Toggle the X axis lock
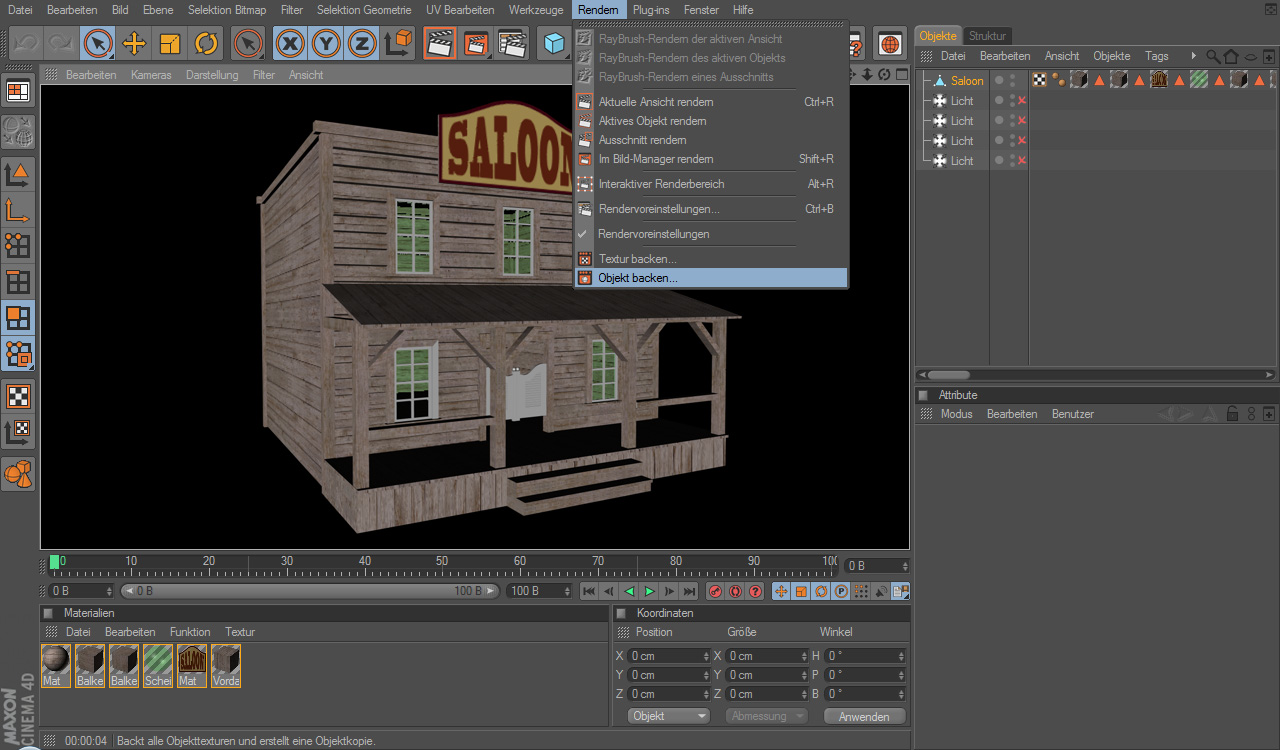1280x750 pixels. (x=290, y=43)
